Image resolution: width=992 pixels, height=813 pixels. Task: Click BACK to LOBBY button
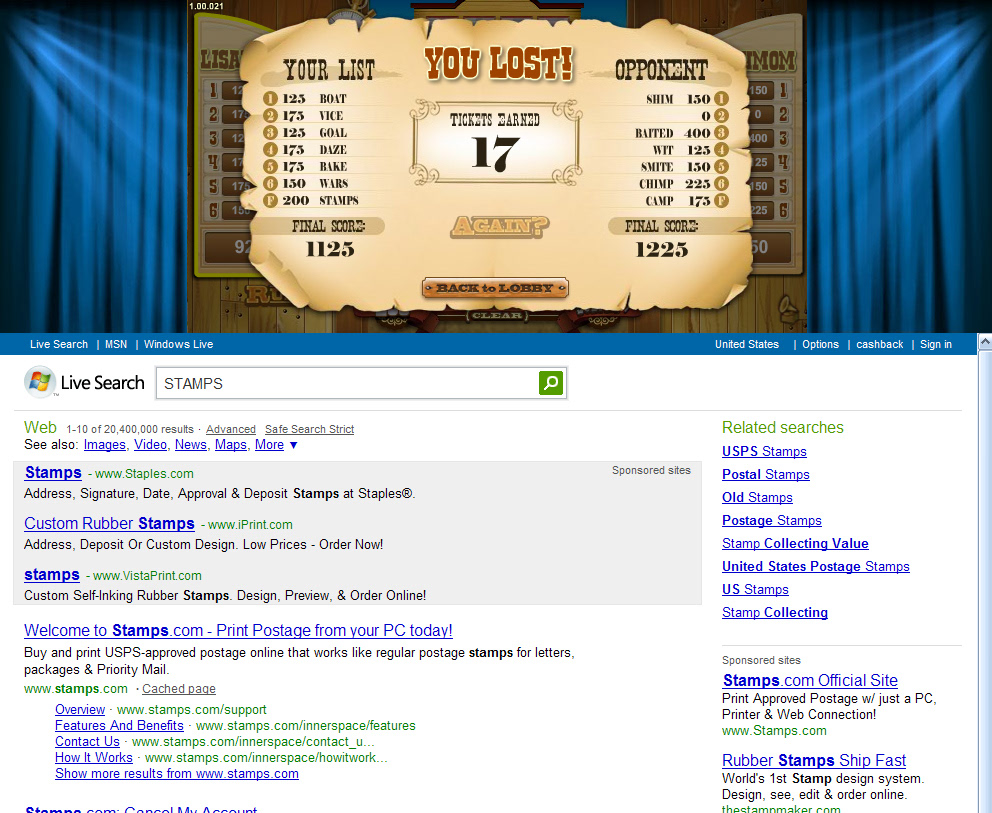495,288
